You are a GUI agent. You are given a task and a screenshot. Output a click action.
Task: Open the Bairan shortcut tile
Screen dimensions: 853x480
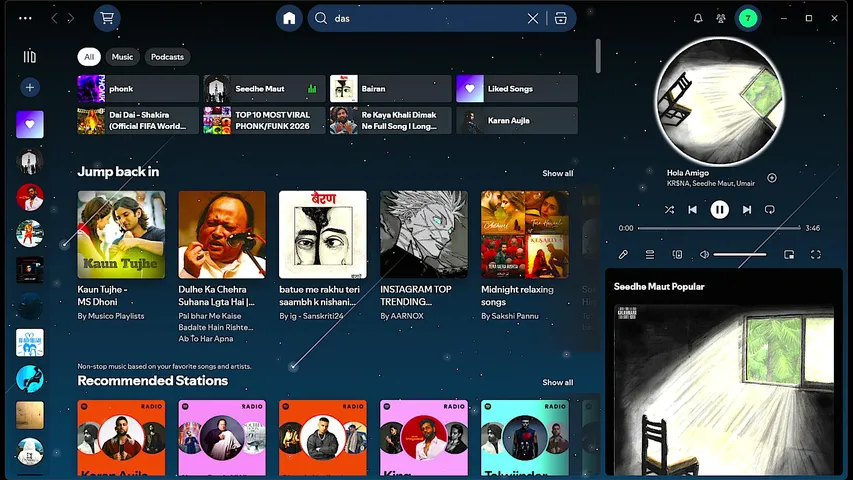tap(390, 88)
